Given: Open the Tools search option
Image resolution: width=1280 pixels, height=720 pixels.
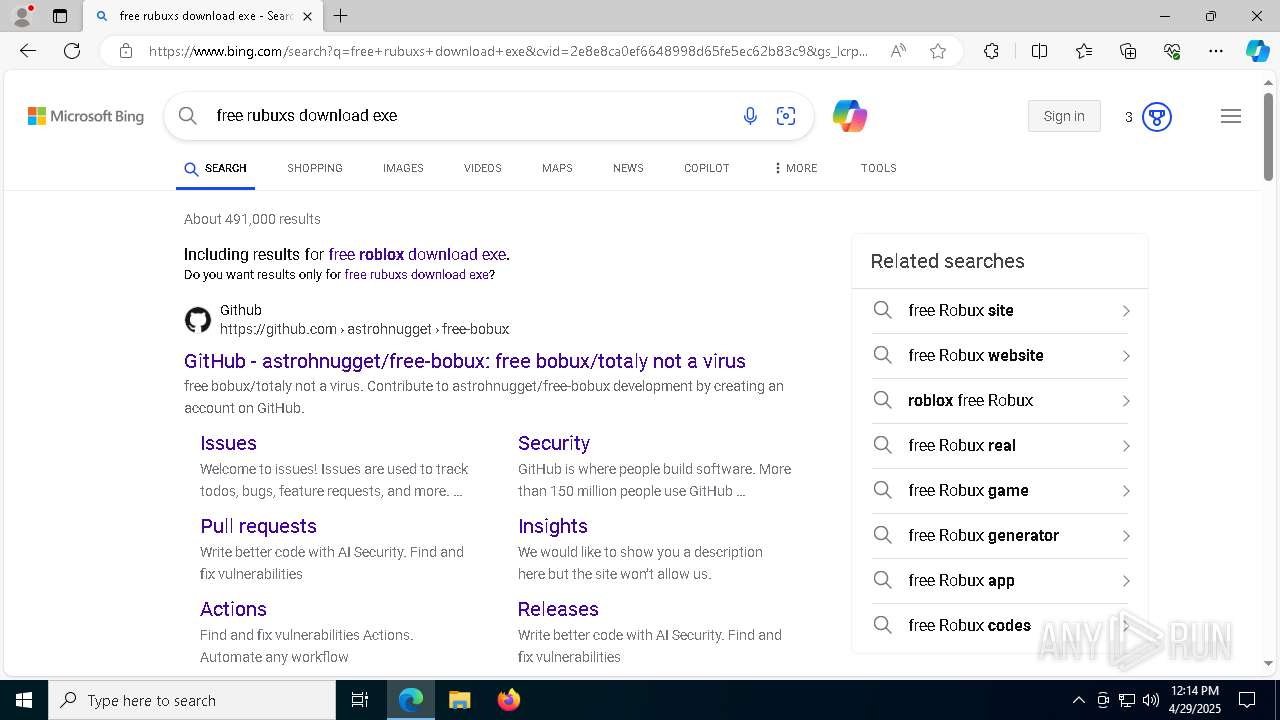Looking at the screenshot, I should point(879,168).
